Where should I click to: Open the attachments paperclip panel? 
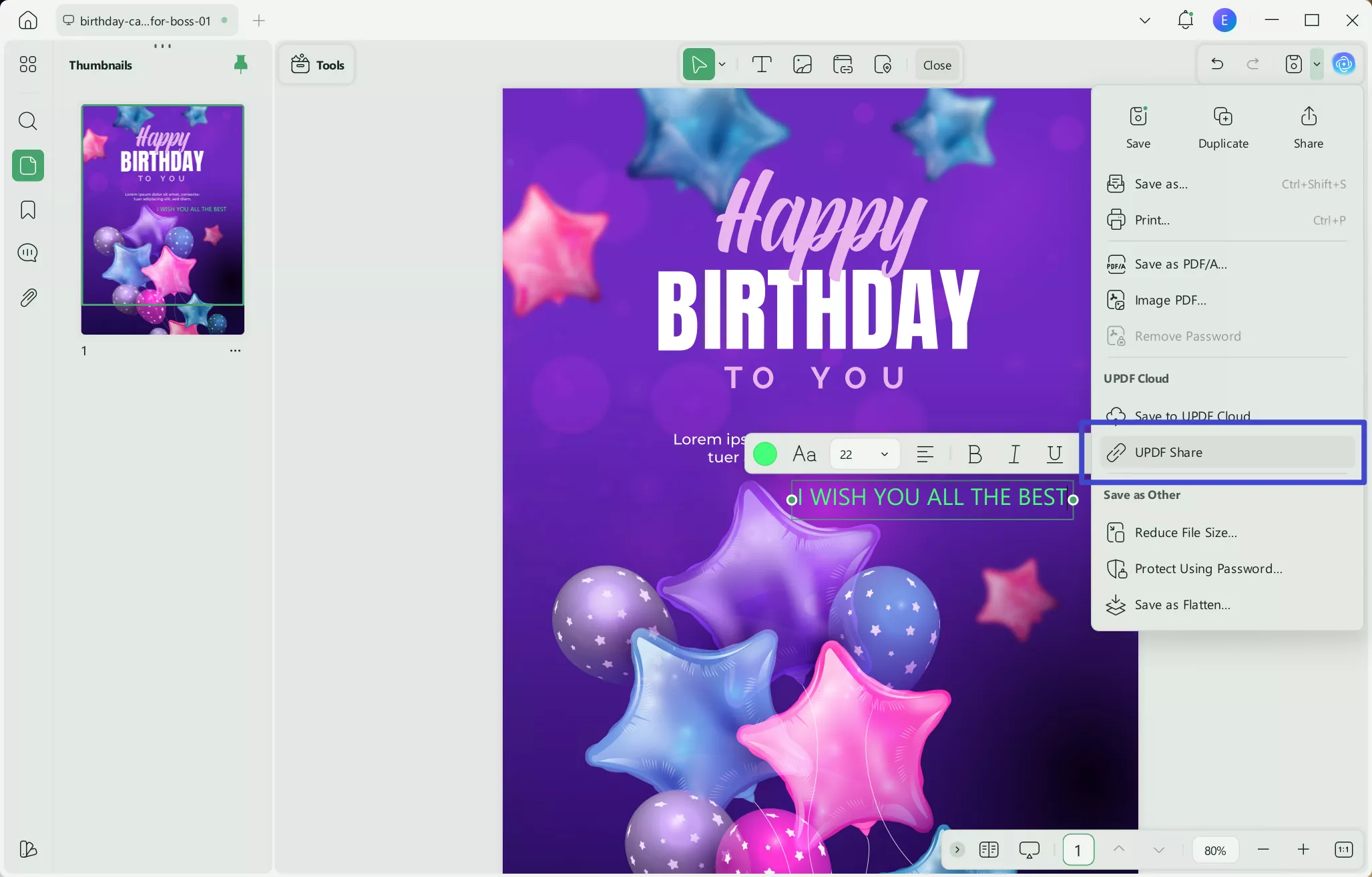[27, 297]
